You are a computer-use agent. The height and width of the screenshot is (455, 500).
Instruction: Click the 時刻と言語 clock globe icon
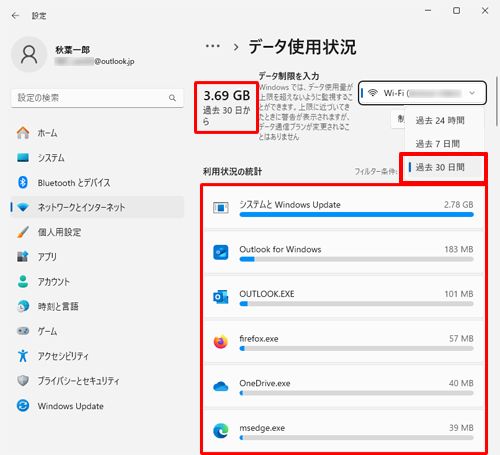click(x=23, y=306)
